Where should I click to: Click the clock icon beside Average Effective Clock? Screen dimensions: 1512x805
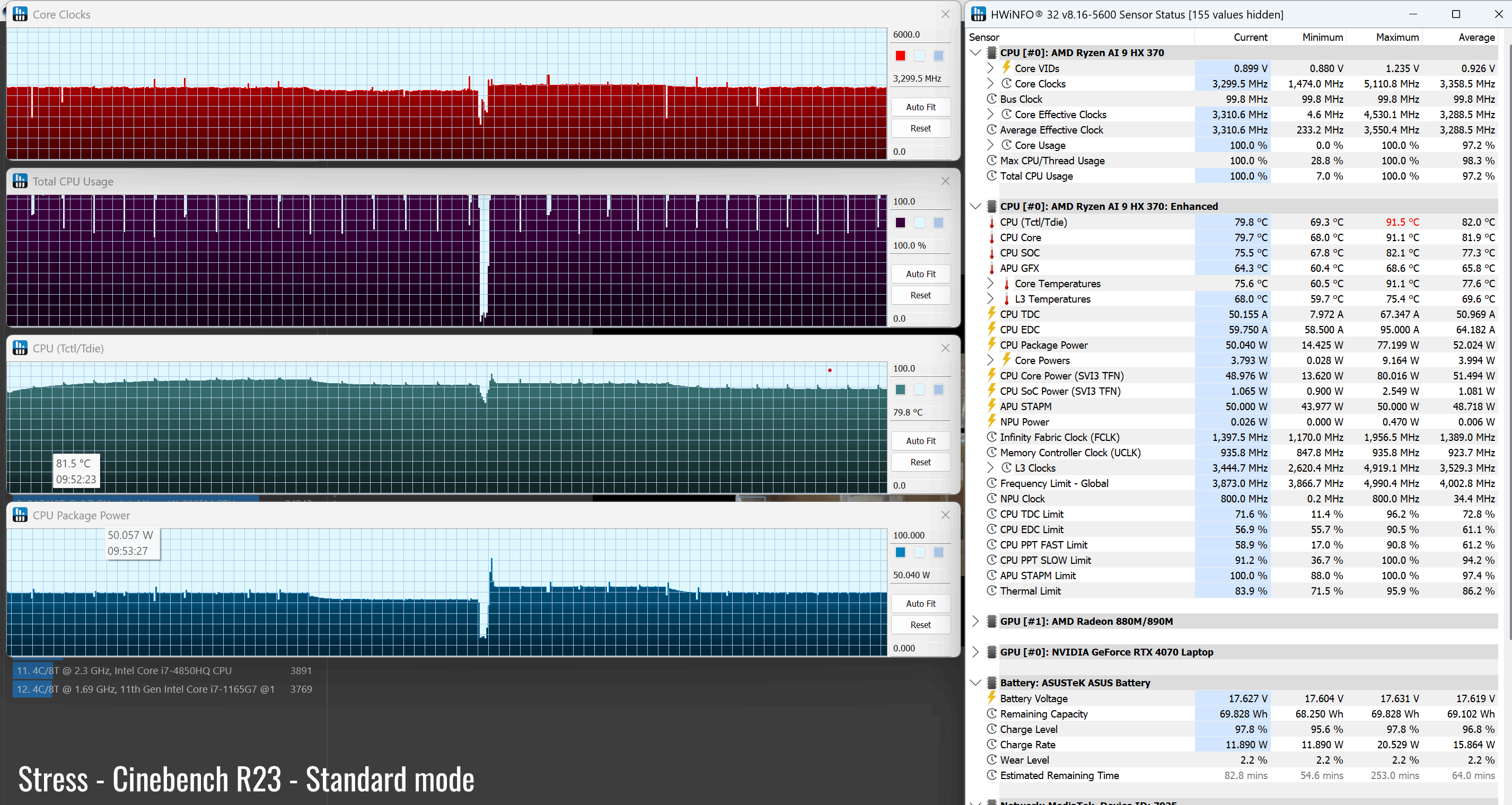(992, 130)
